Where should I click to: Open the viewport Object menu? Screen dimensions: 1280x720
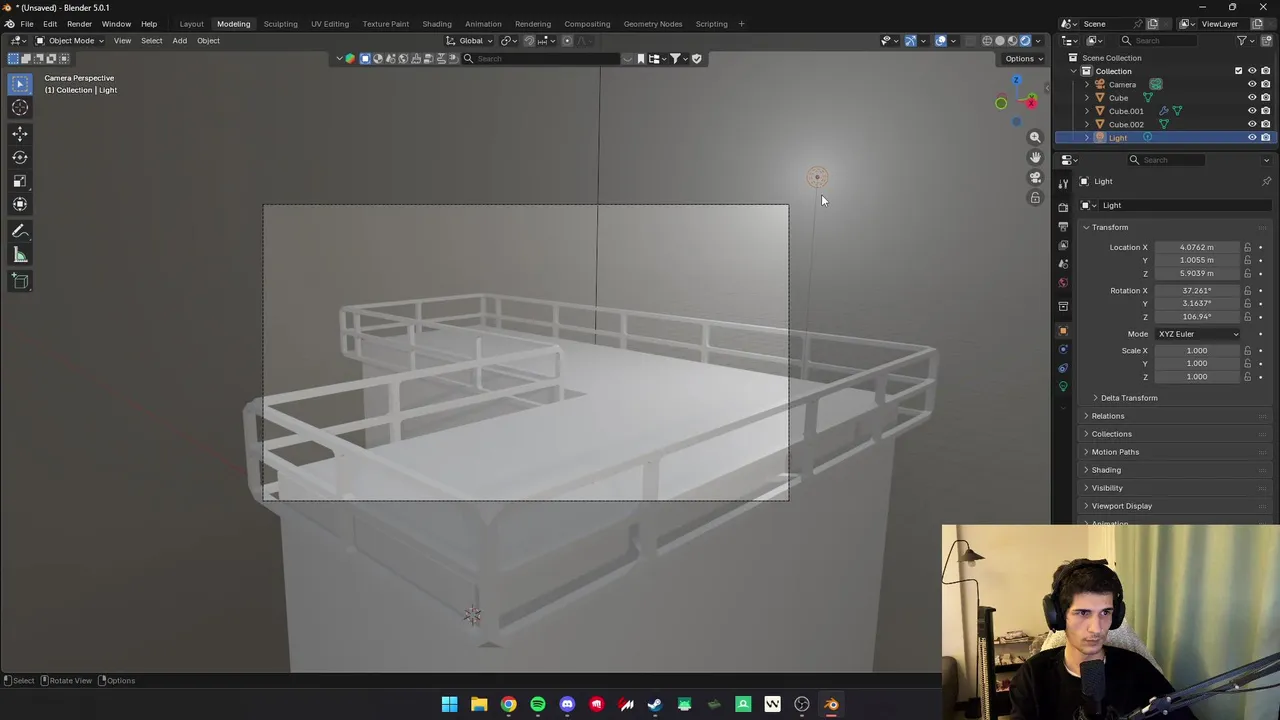pyautogui.click(x=208, y=41)
